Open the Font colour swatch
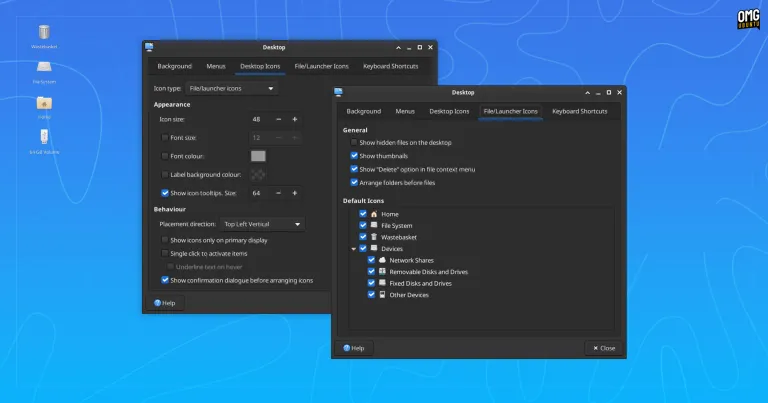 [258, 156]
